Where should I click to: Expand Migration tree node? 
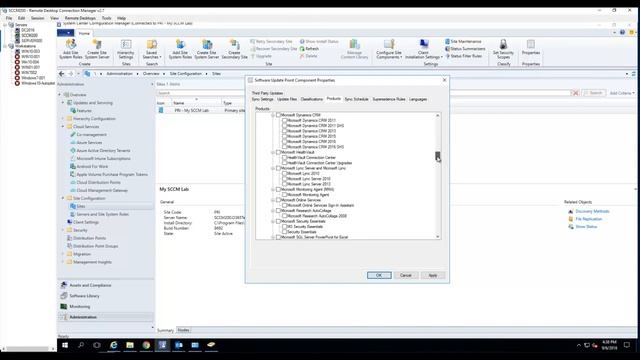click(63, 254)
